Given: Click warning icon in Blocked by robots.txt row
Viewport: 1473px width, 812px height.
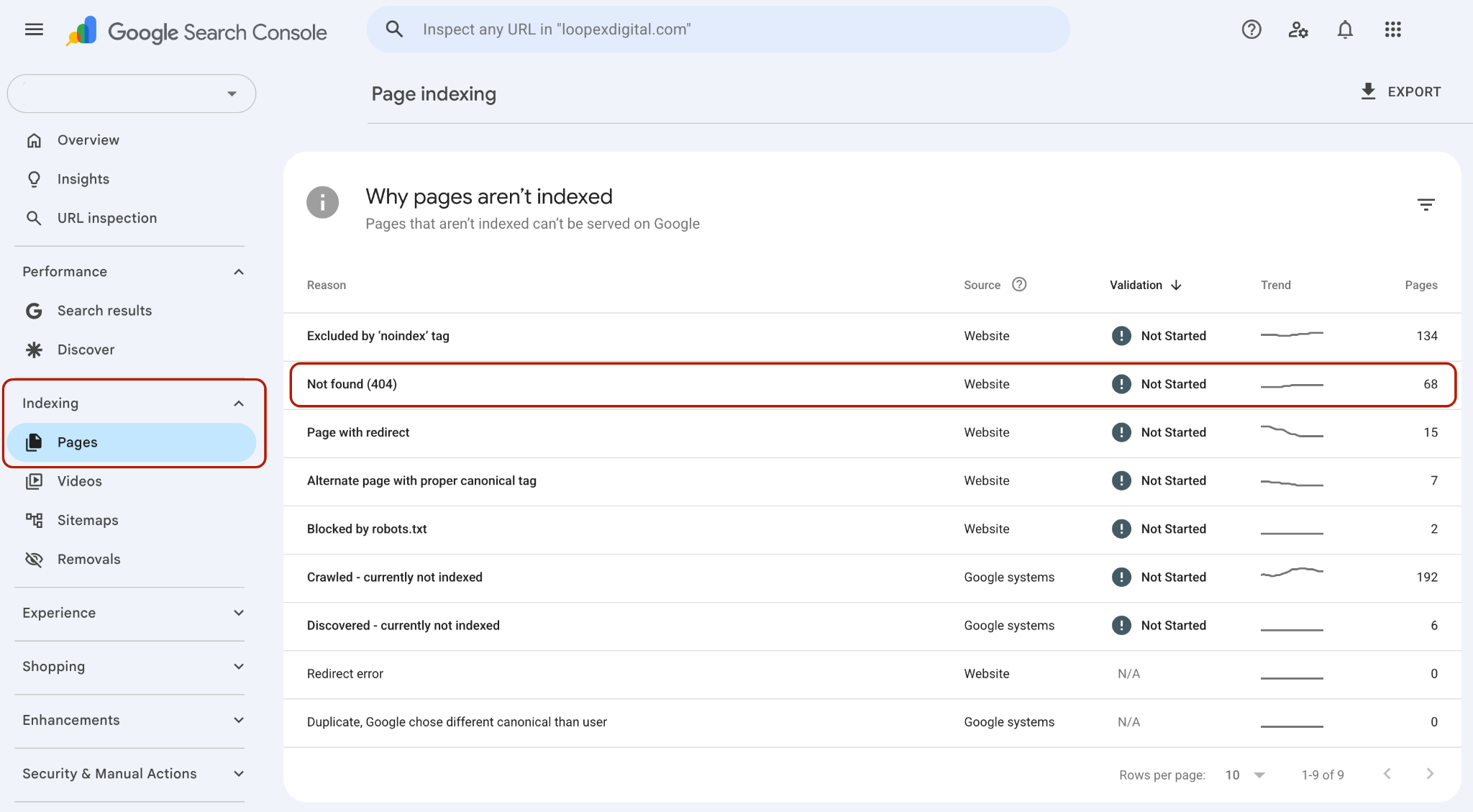Looking at the screenshot, I should [1121, 529].
